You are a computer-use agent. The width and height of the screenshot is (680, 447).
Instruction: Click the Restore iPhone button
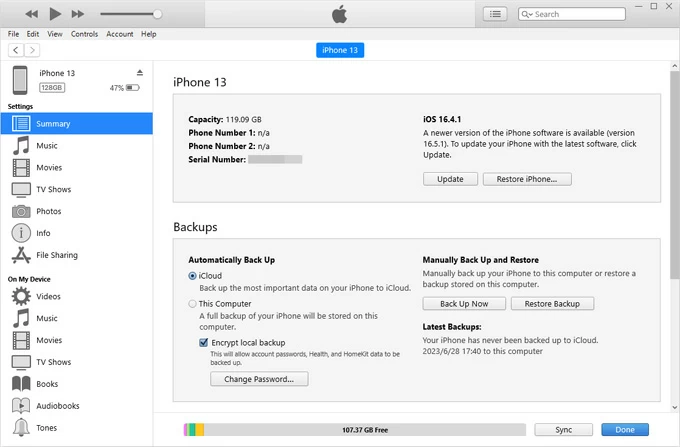pyautogui.click(x=527, y=179)
